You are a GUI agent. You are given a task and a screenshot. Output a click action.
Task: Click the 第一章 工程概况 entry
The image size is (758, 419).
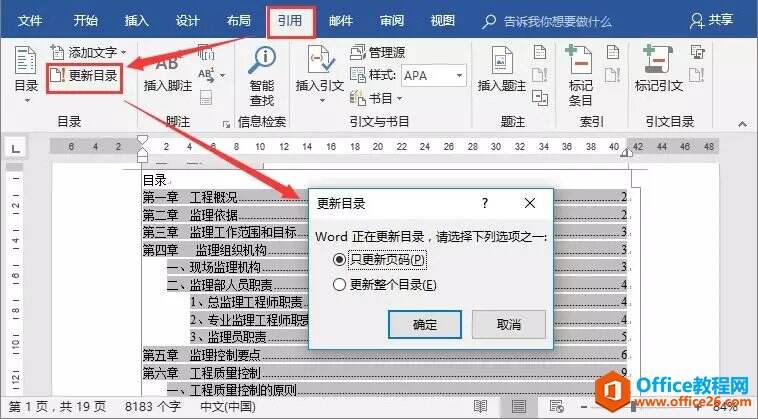click(x=384, y=197)
